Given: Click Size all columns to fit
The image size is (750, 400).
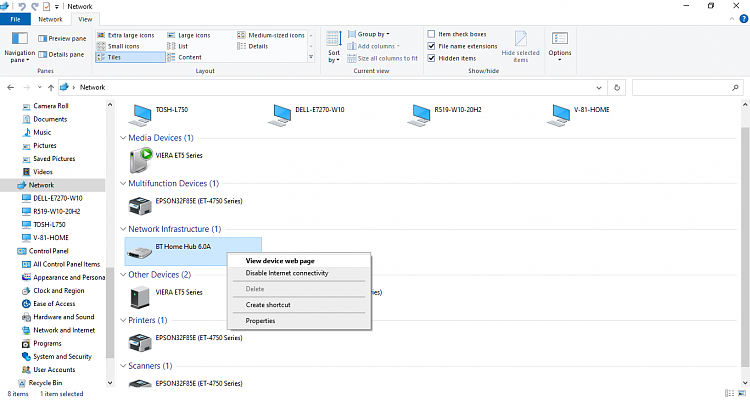Looking at the screenshot, I should click(383, 58).
